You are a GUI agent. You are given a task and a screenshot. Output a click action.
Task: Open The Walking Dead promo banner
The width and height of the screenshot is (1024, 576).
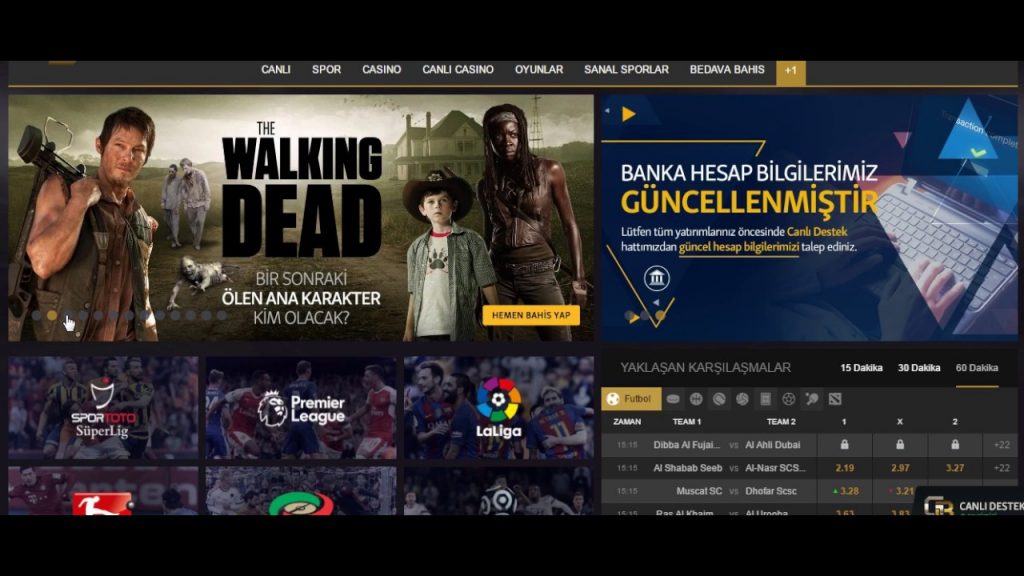pyautogui.click(x=301, y=218)
